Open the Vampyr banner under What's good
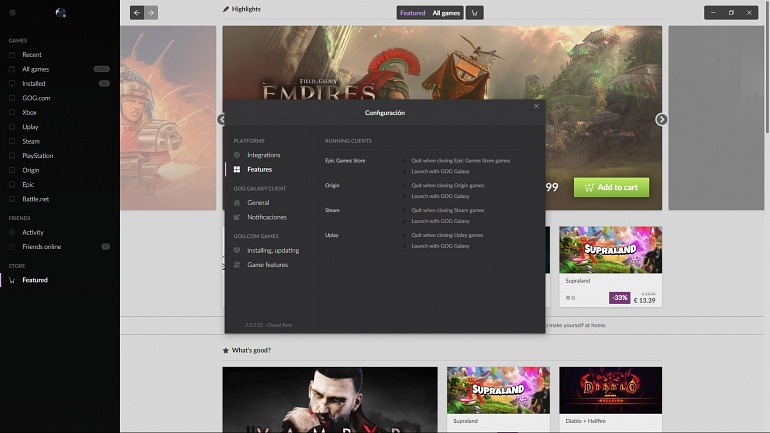Screen dimensions: 770x433 (x=330, y=400)
